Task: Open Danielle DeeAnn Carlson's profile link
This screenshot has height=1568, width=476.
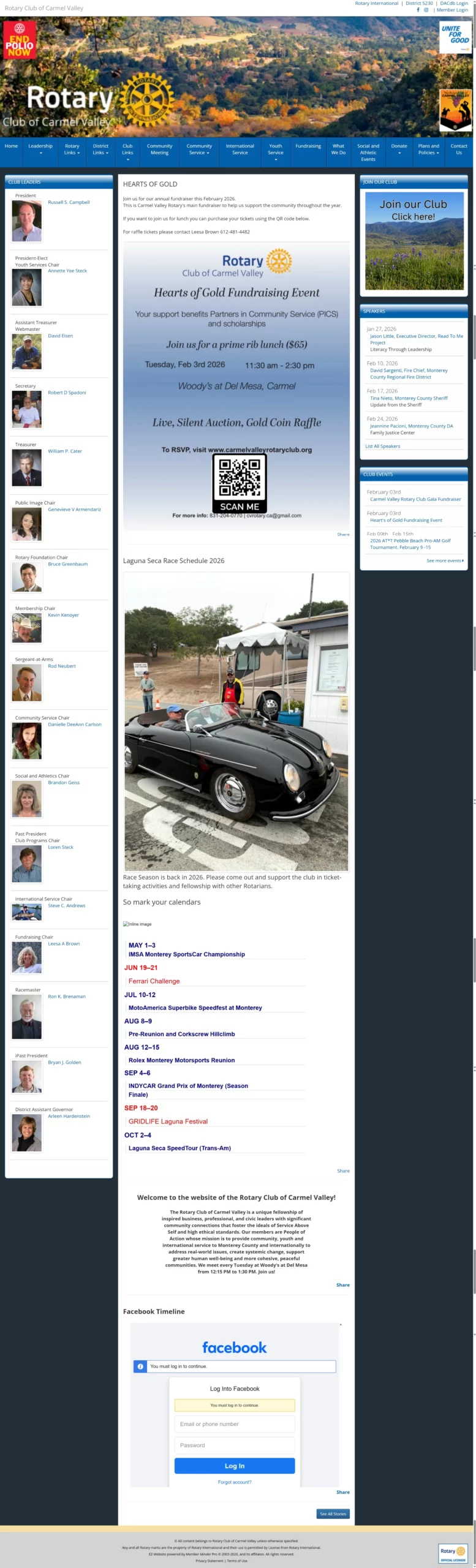Action: coord(75,725)
